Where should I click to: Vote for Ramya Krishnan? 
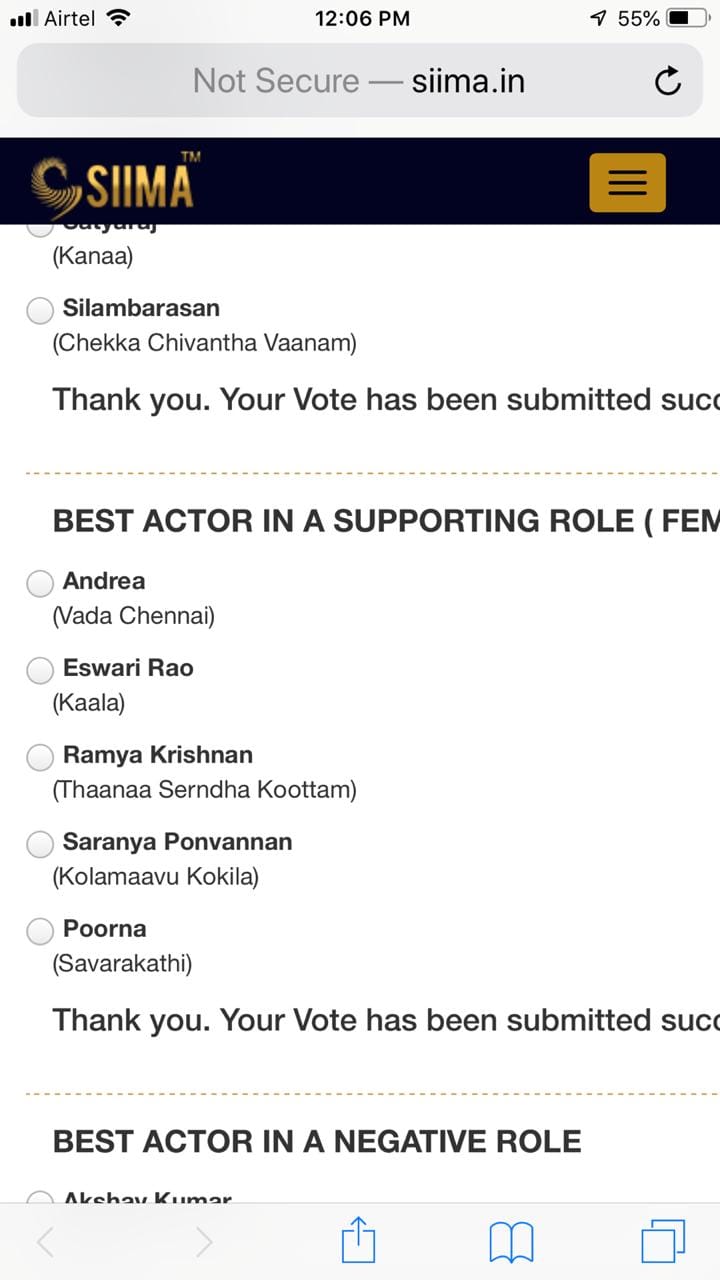point(40,758)
